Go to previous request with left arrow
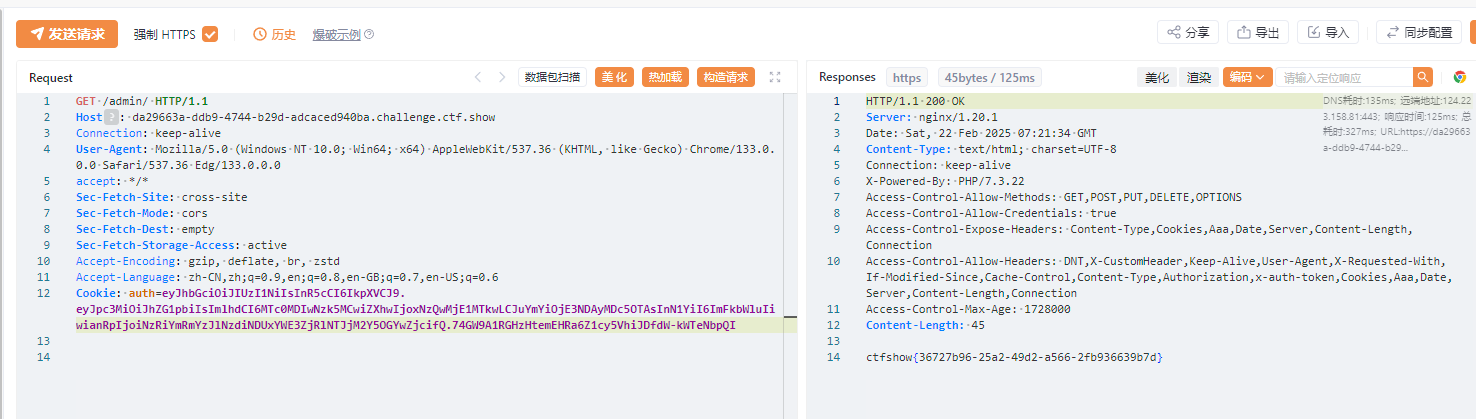Viewport: 1476px width, 419px height. tap(477, 77)
